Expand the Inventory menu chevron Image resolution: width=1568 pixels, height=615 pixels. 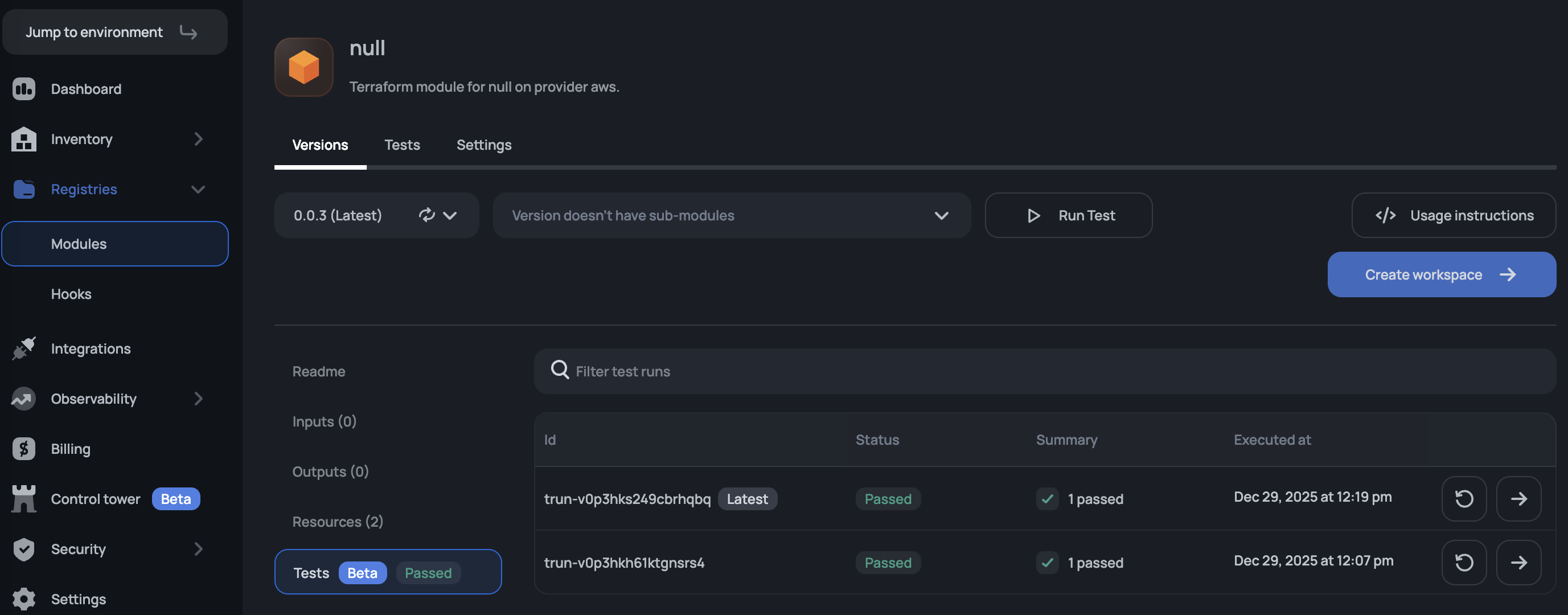point(199,140)
